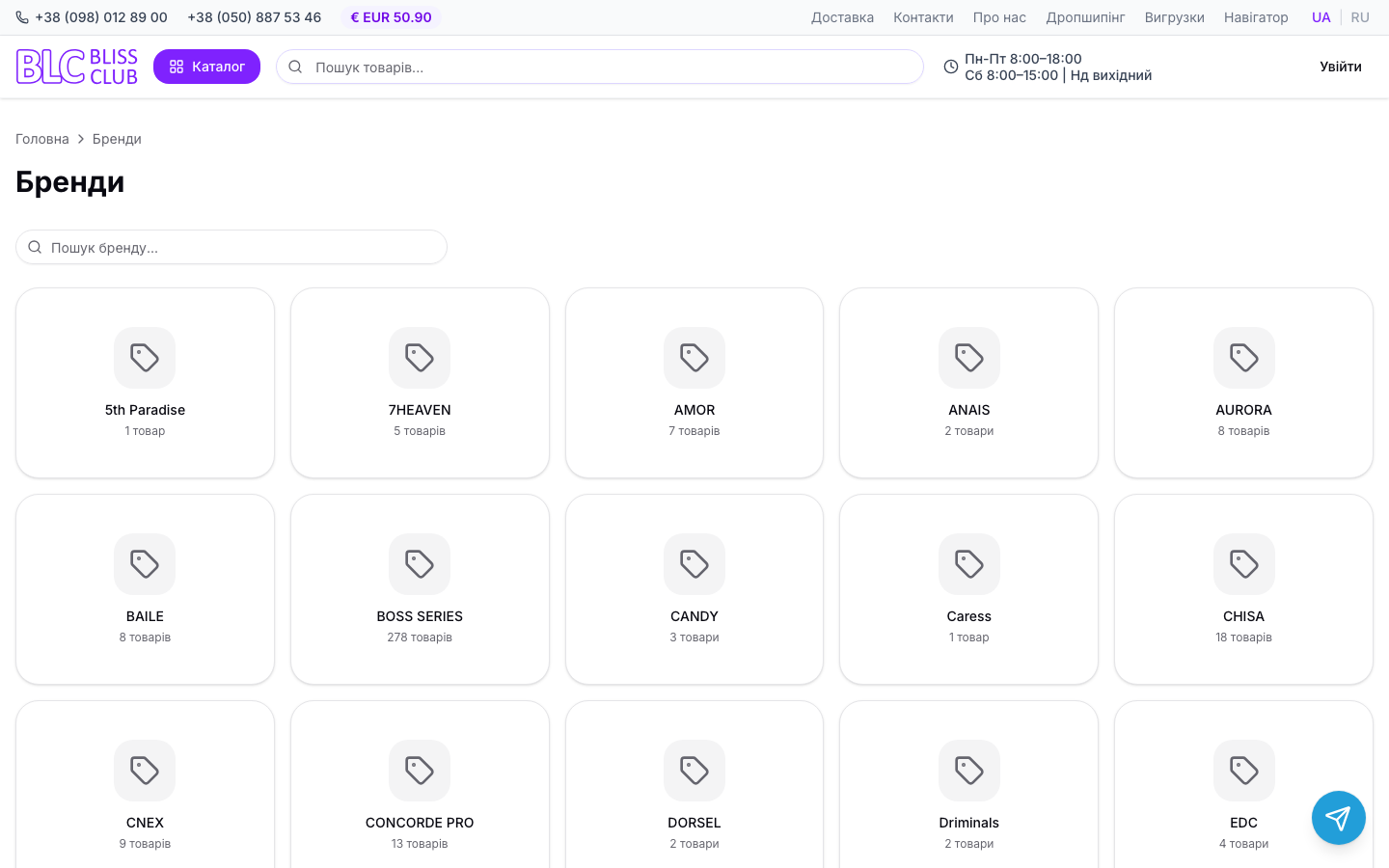Click the tag icon on AMOR card
Screen dimensions: 1389x868
(x=694, y=358)
